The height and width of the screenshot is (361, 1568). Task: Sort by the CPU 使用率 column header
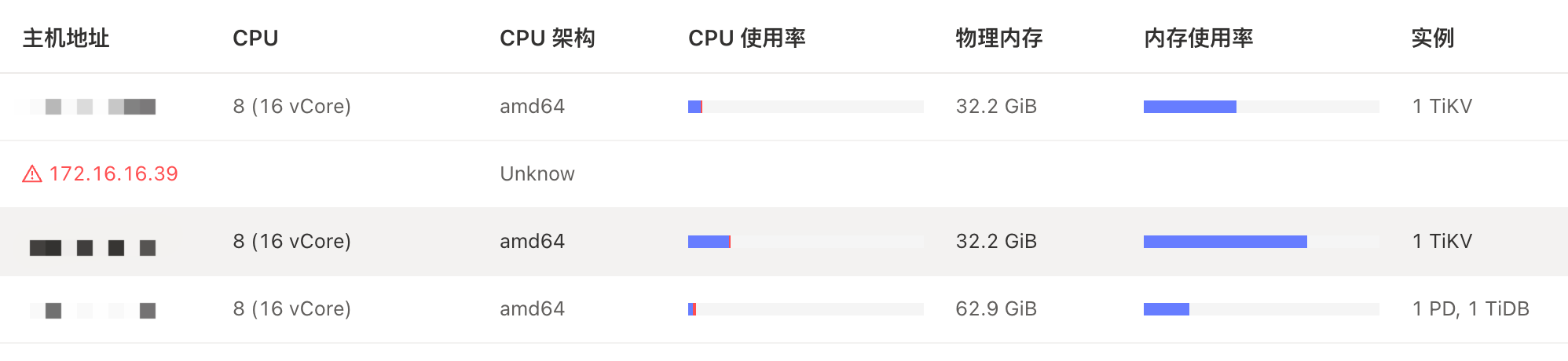point(746,38)
